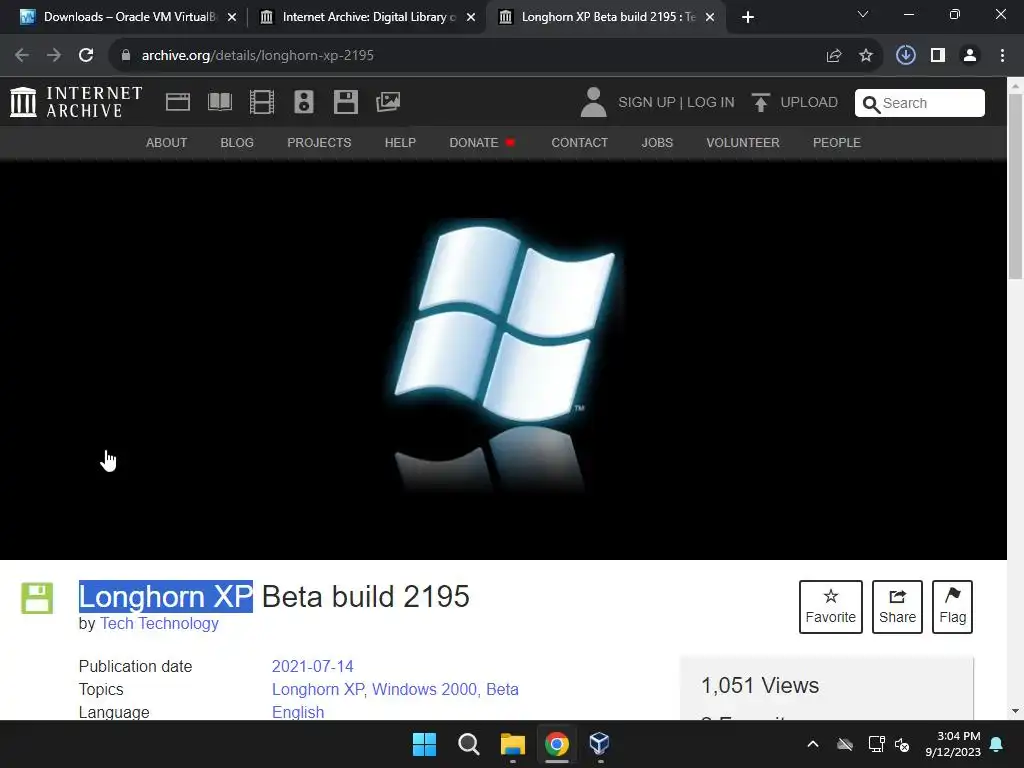The height and width of the screenshot is (768, 1024).
Task: Open the 2021-07-14 publication date link
Action: 312,666
